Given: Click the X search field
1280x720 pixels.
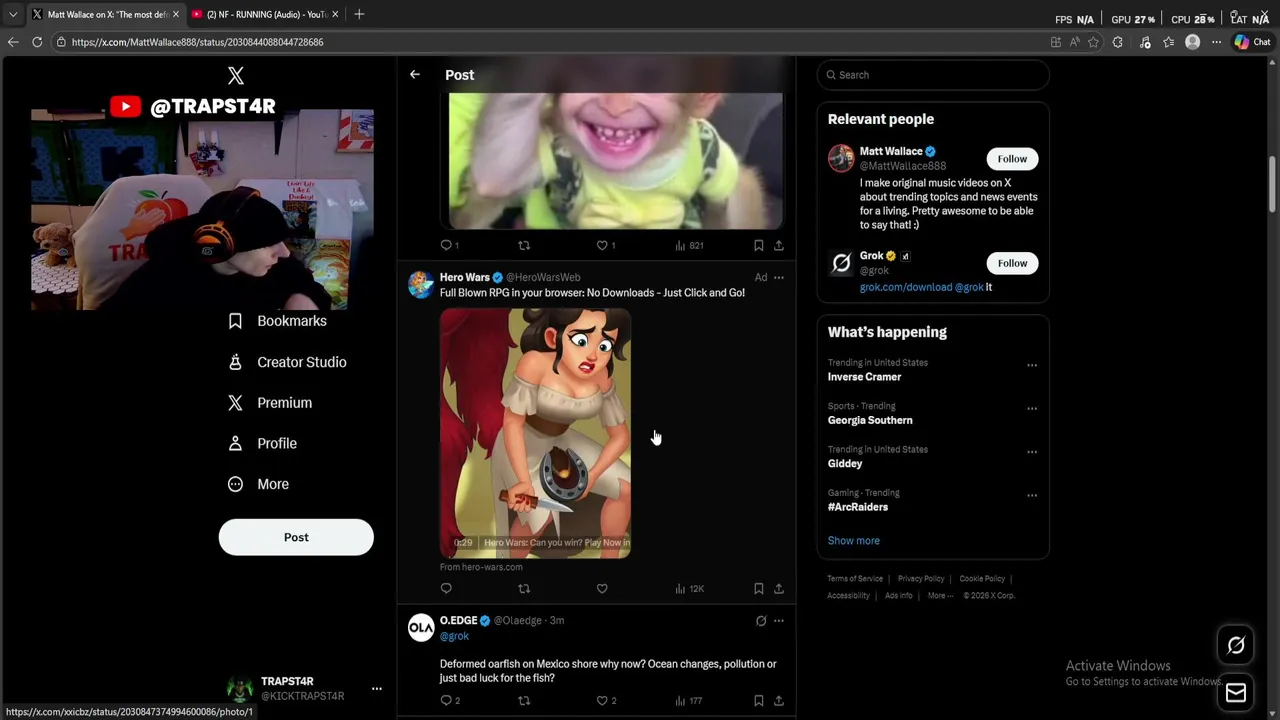Looking at the screenshot, I should [933, 75].
